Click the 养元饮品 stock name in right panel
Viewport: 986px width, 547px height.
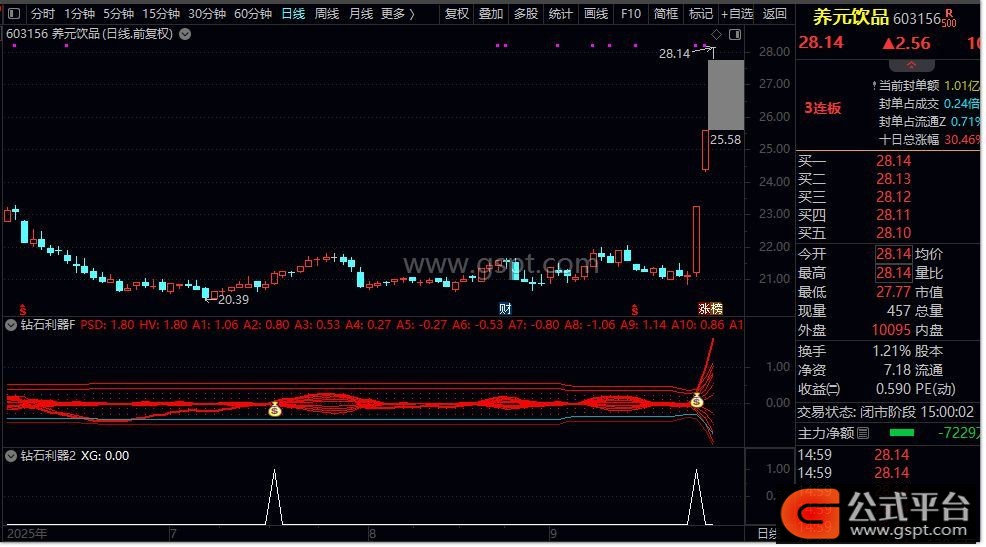click(851, 17)
